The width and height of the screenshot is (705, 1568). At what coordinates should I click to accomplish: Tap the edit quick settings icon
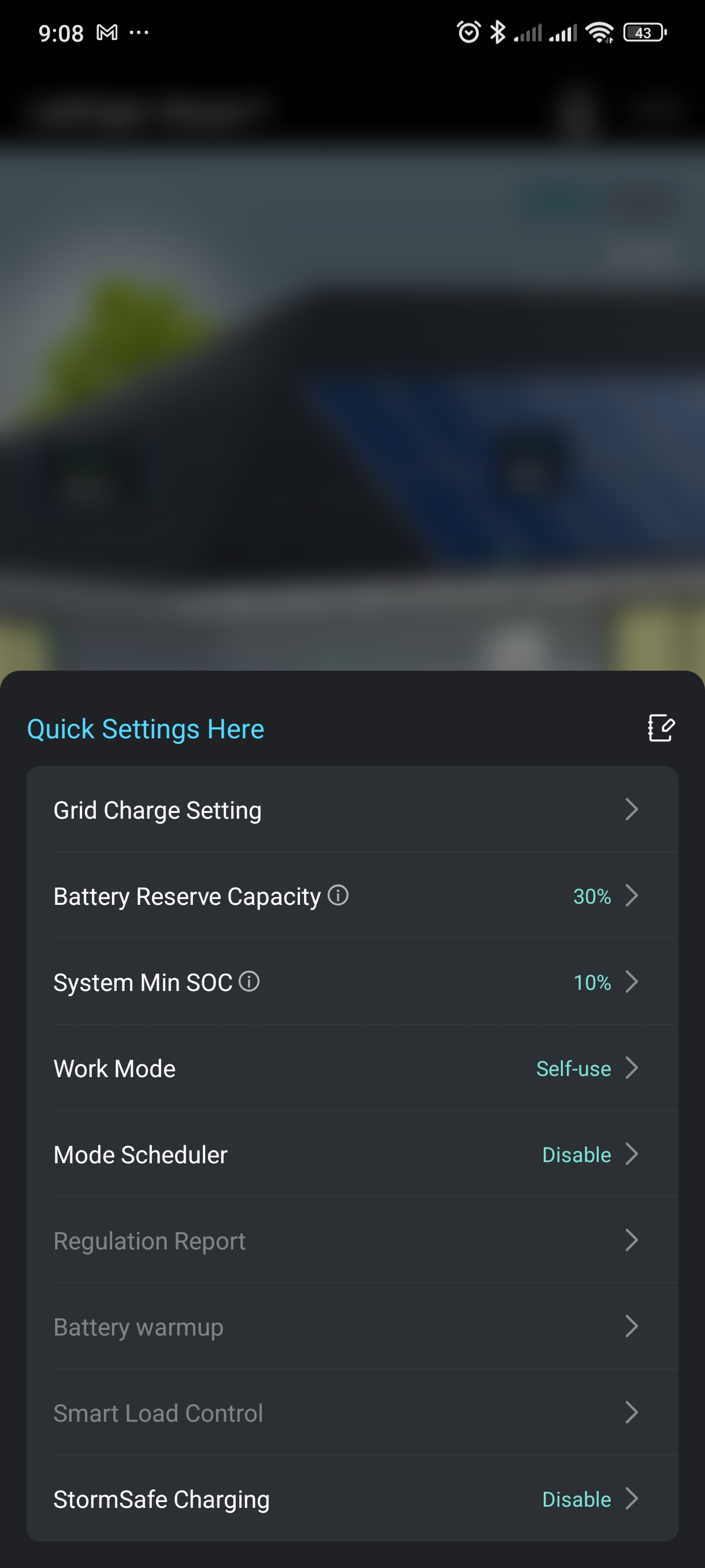pyautogui.click(x=661, y=728)
